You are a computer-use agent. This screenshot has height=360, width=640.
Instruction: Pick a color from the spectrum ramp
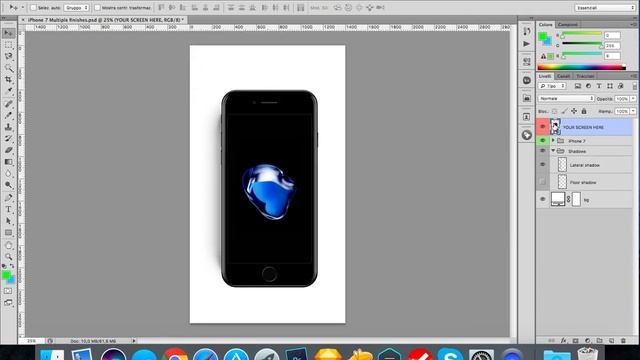tap(582, 67)
